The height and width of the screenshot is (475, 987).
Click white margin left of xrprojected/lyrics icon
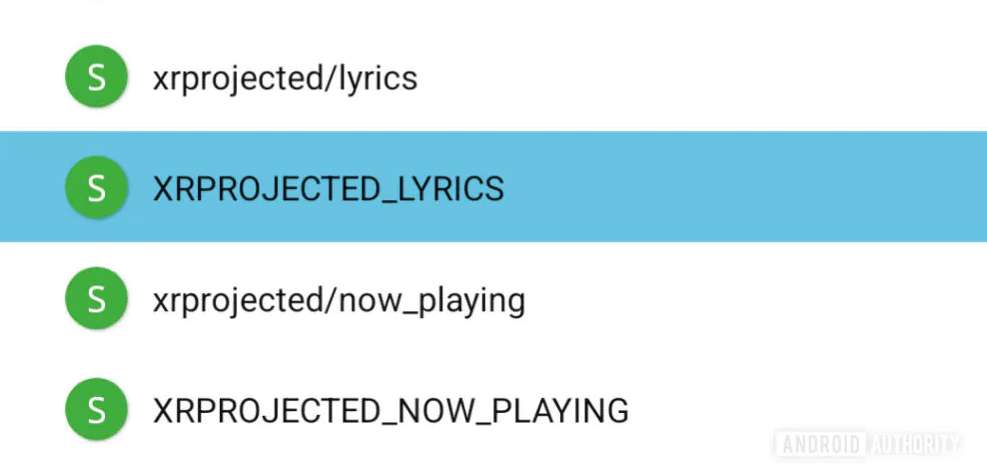click(x=30, y=78)
